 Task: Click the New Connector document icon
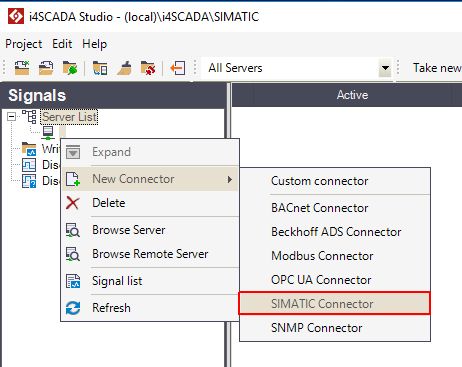pyautogui.click(x=73, y=179)
